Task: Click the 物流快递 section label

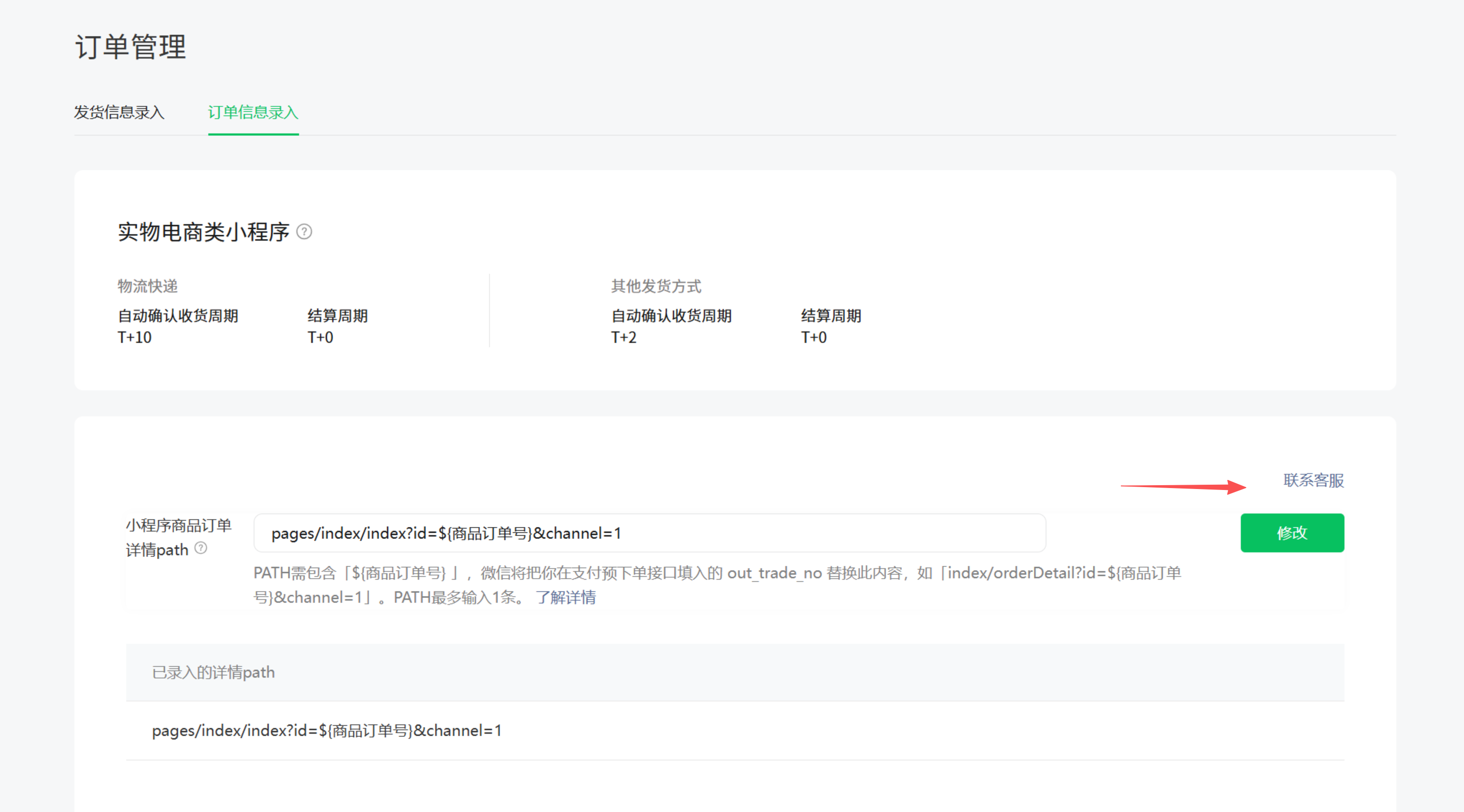Action: tap(148, 286)
